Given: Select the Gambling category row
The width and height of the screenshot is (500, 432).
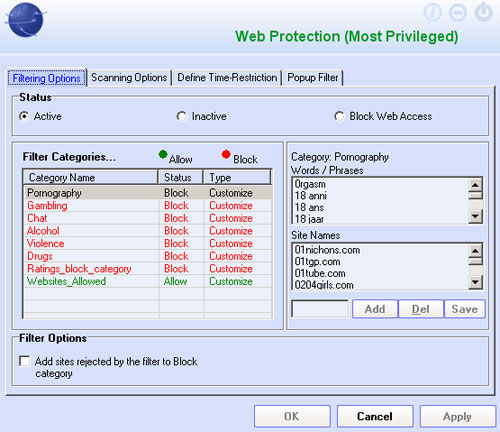Looking at the screenshot, I should point(148,206).
